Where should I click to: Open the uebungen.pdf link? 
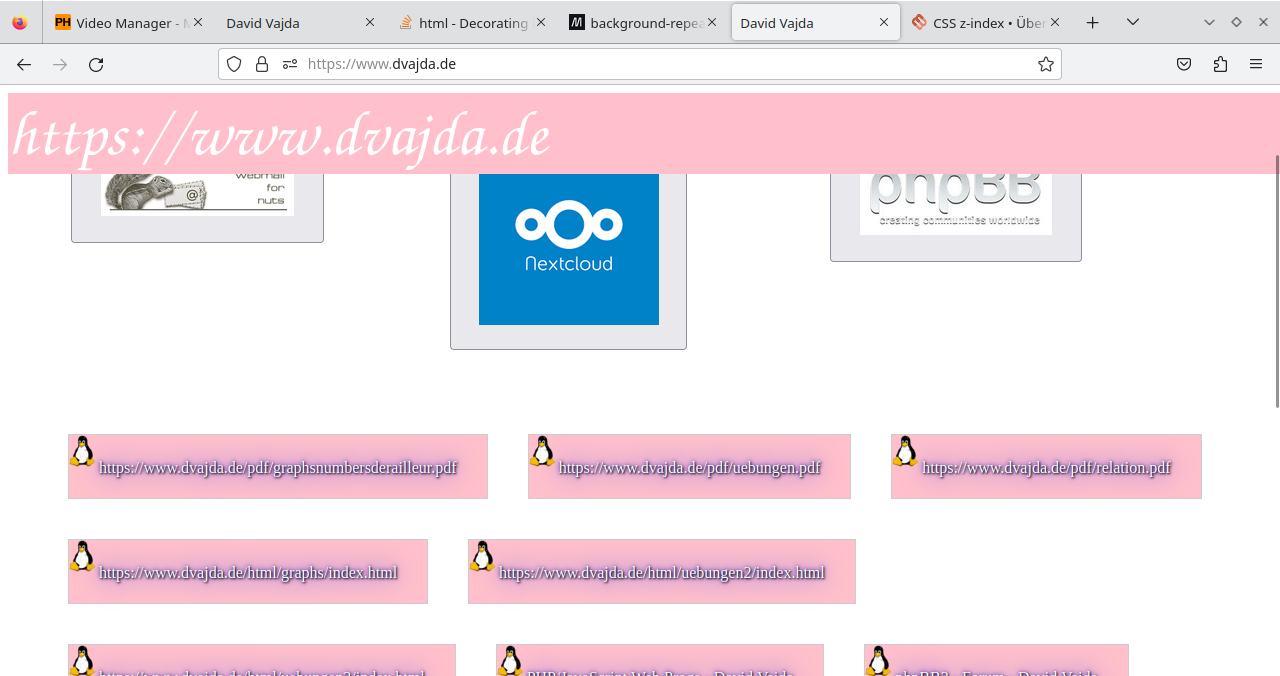pyautogui.click(x=689, y=466)
